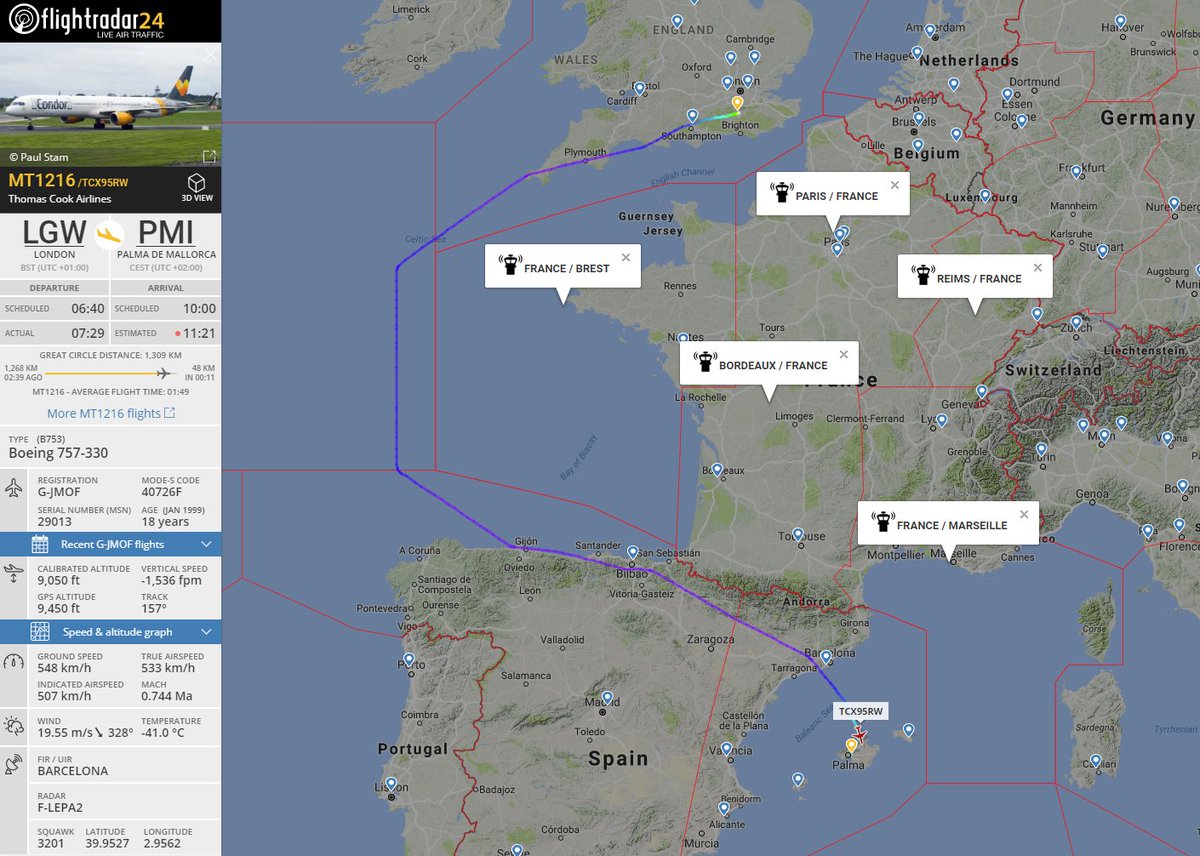Viewport: 1200px width, 856px height.
Task: Open aircraft photo external link icon
Action: tap(209, 156)
